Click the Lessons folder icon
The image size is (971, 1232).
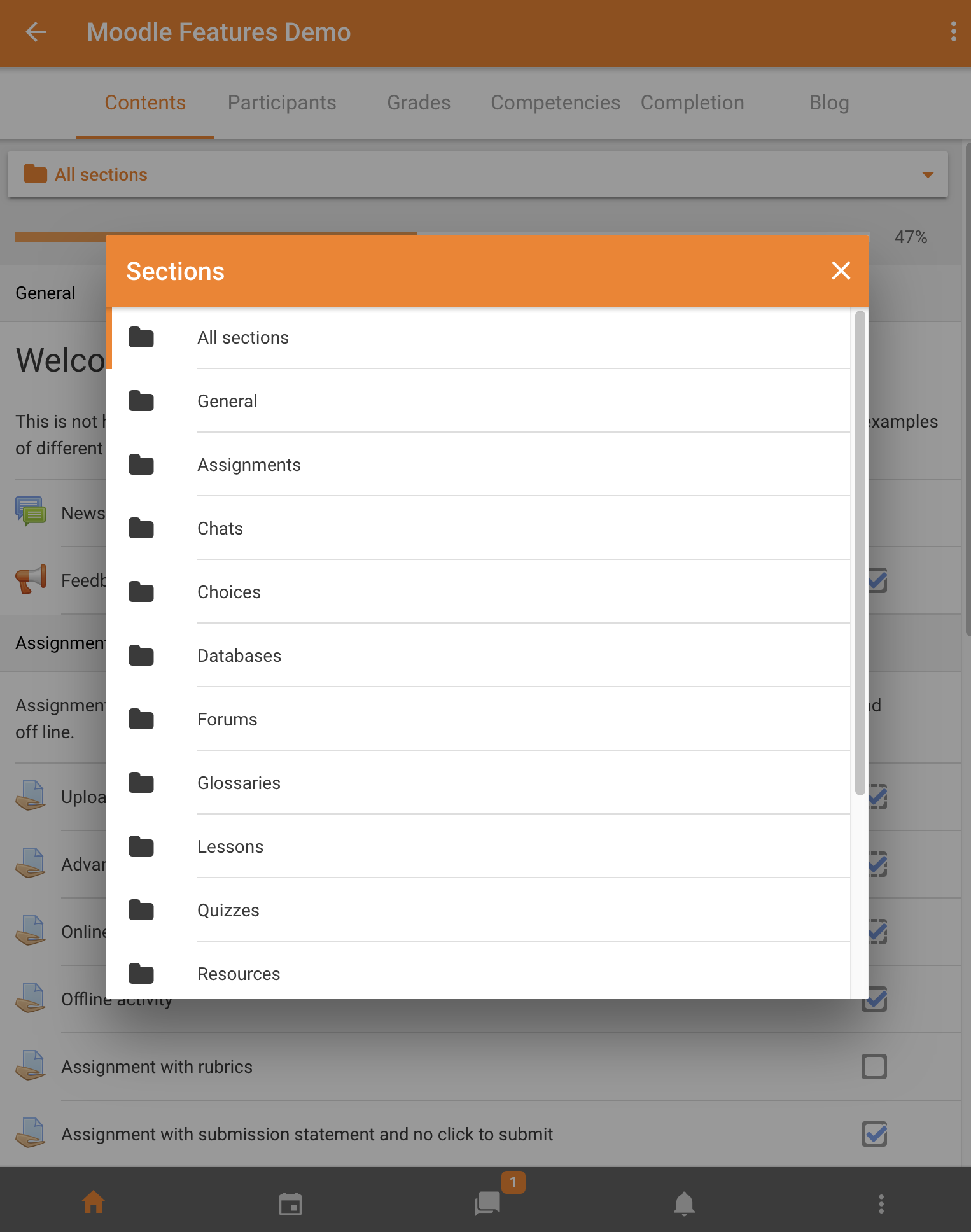click(x=141, y=846)
